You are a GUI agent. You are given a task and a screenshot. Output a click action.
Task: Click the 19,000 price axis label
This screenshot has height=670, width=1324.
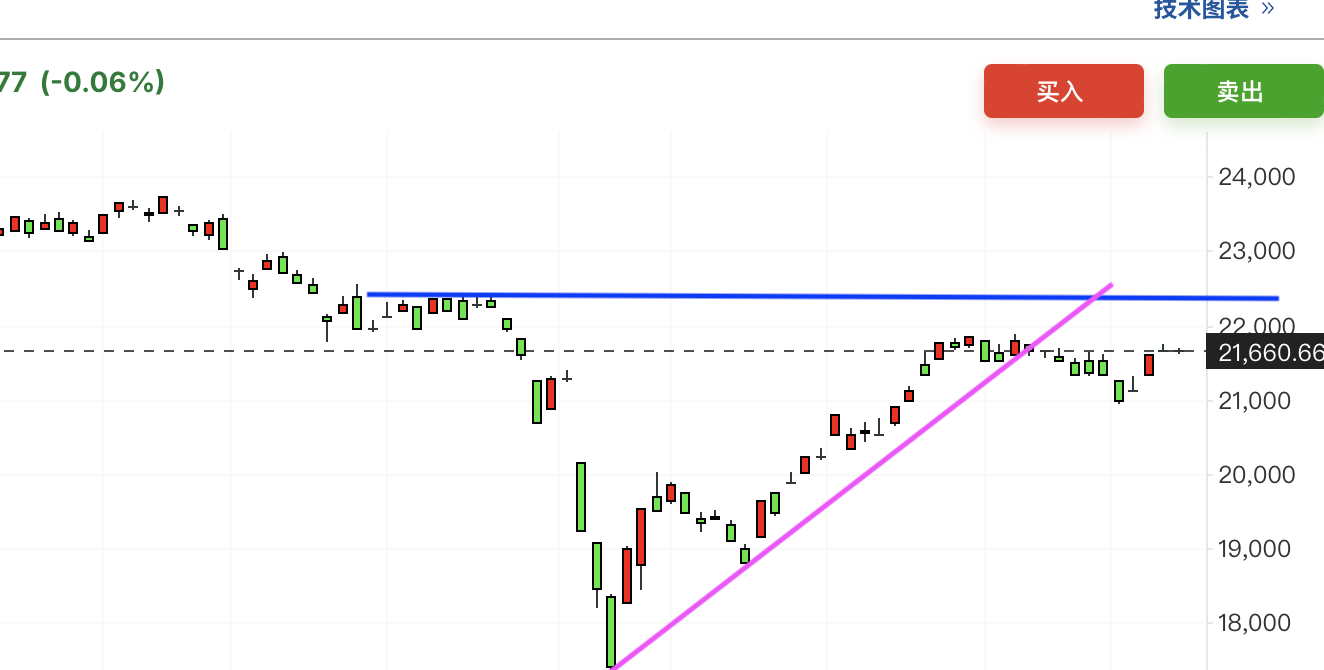[1256, 548]
